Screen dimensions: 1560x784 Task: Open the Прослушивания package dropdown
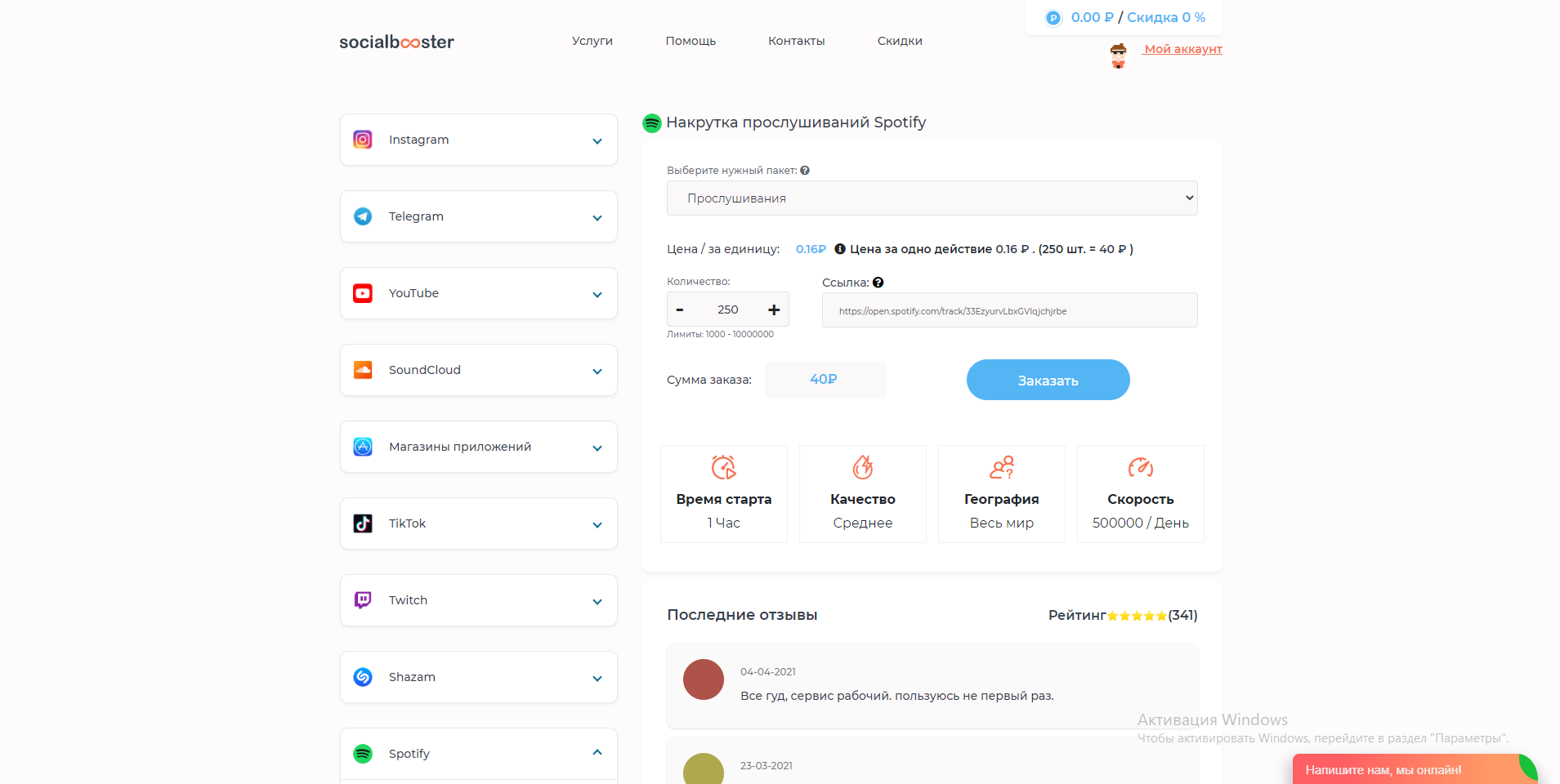932,198
